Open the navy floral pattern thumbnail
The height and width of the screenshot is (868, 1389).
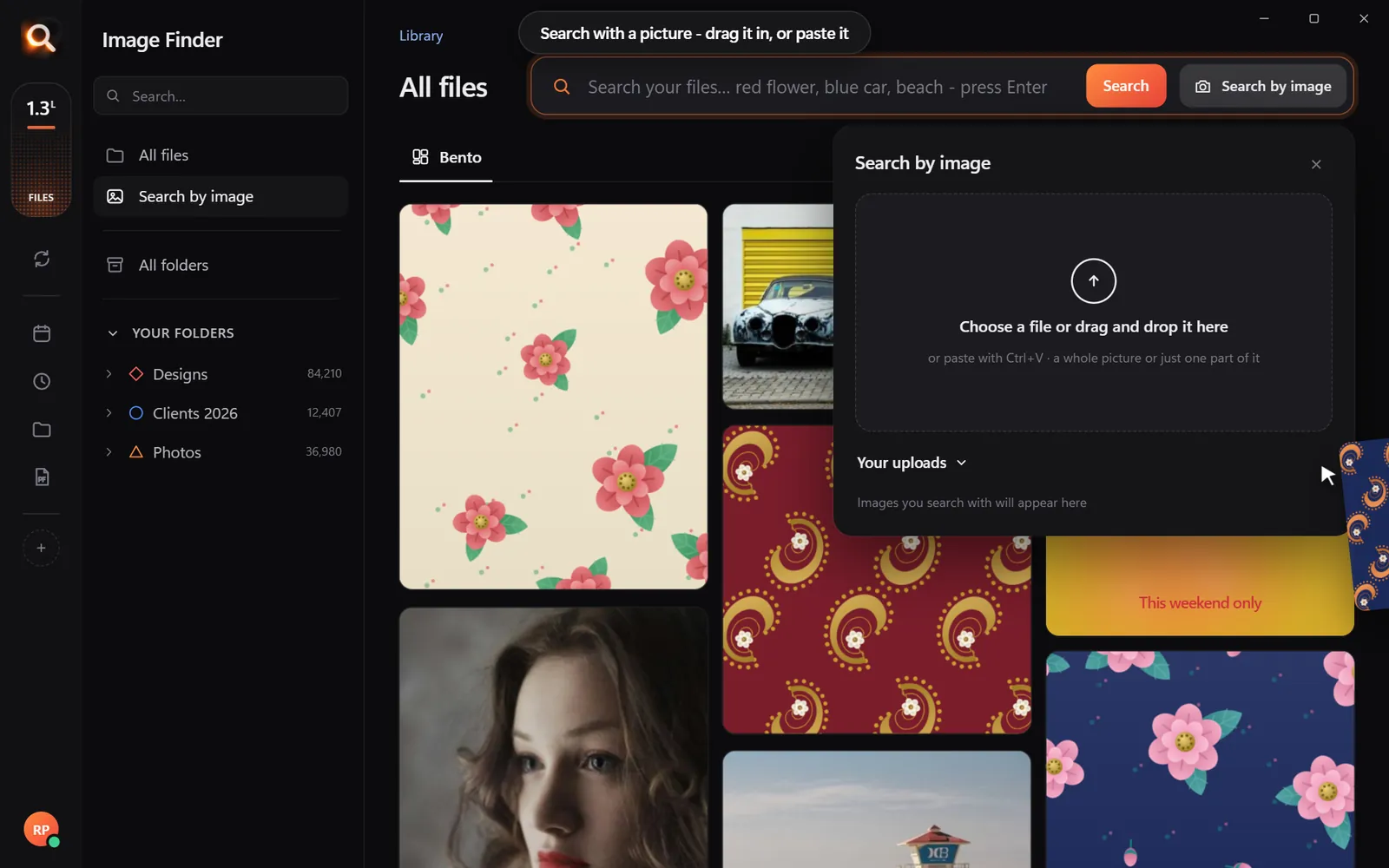1200,759
